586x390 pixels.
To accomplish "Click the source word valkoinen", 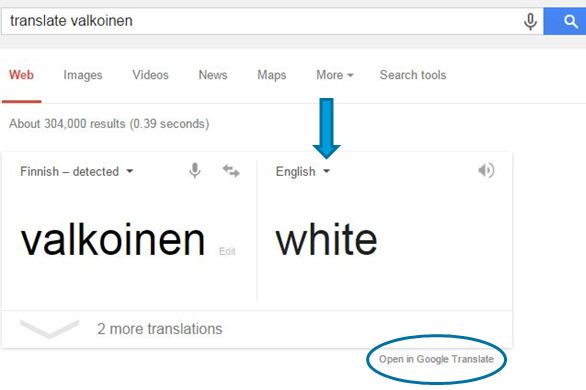I will (x=113, y=239).
